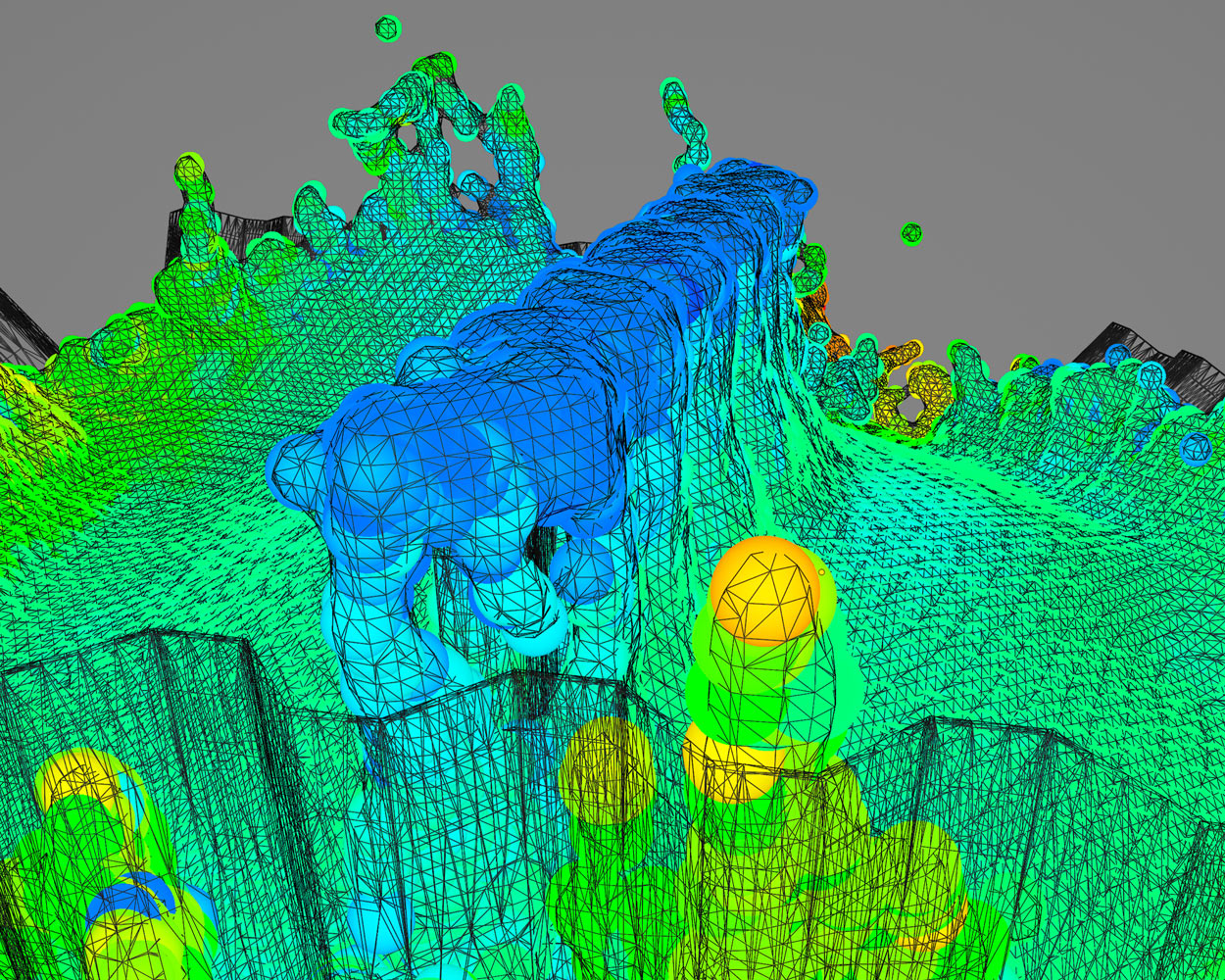The width and height of the screenshot is (1225, 980).
Task: Pick the isolated small sphere on right sky
Action: [911, 233]
